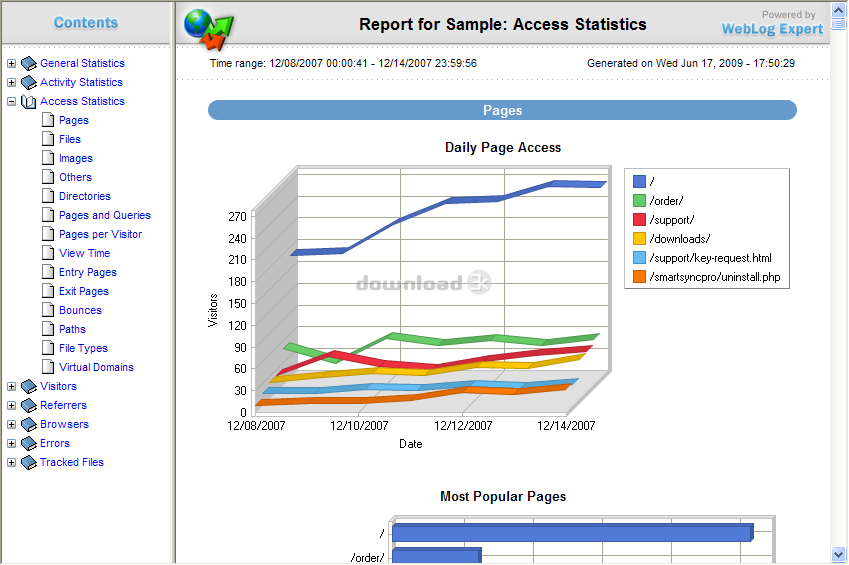Go to the Pages per Visitor report
The width and height of the screenshot is (849, 565).
click(100, 235)
